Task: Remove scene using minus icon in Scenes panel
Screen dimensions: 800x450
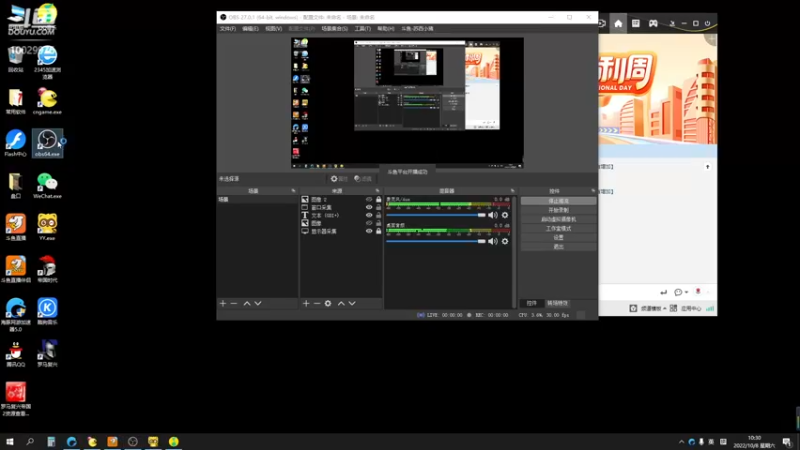Action: 234,304
